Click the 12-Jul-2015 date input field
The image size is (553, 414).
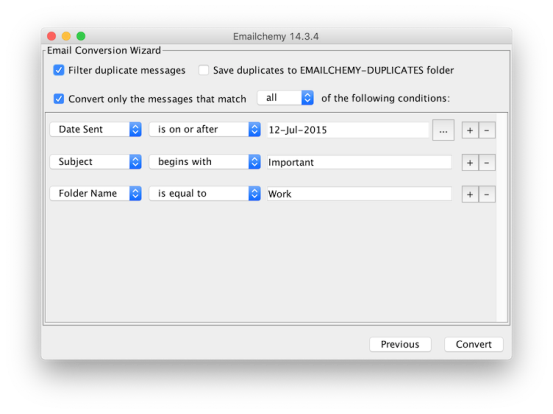pyautogui.click(x=348, y=130)
